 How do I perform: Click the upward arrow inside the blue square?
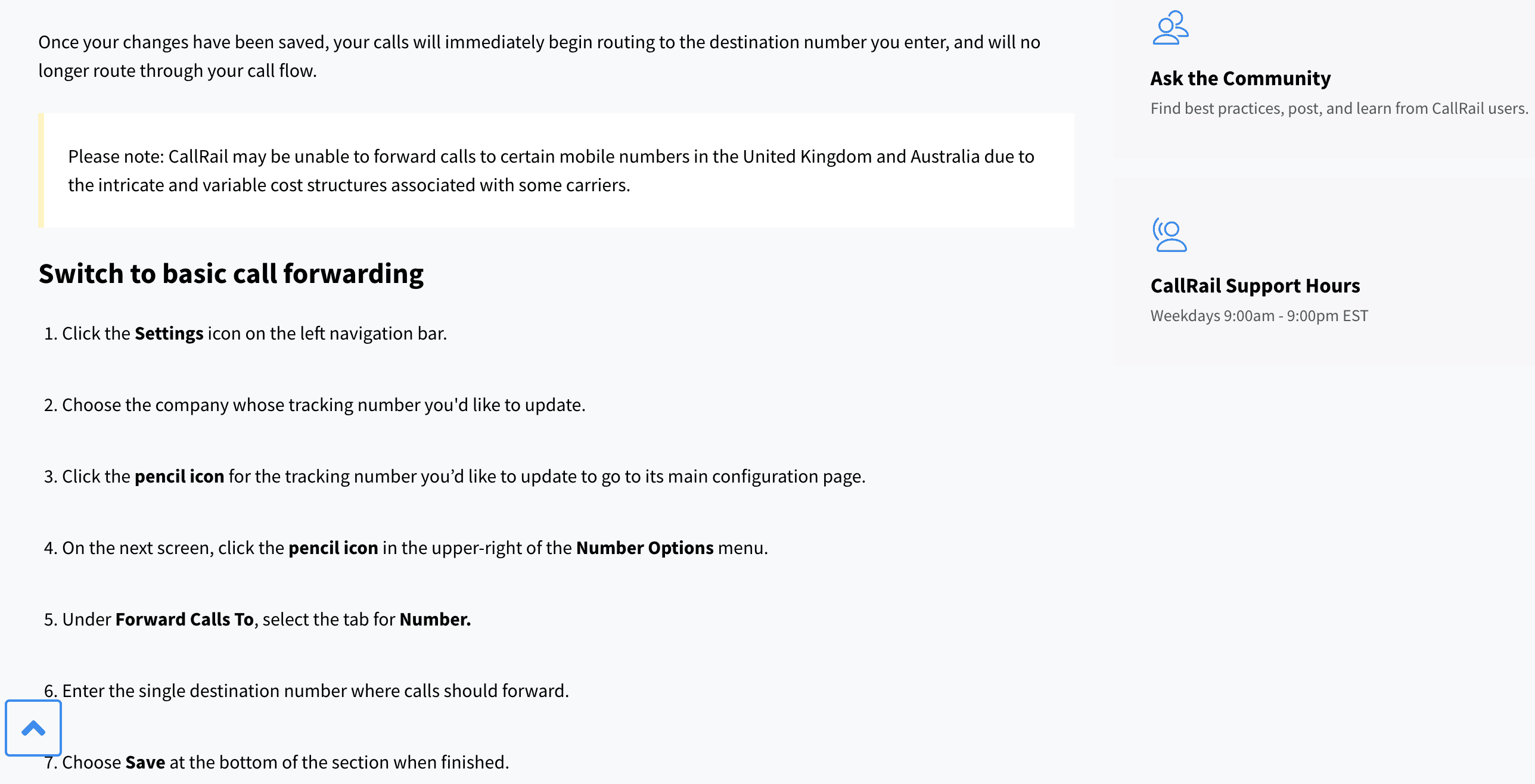[x=33, y=728]
